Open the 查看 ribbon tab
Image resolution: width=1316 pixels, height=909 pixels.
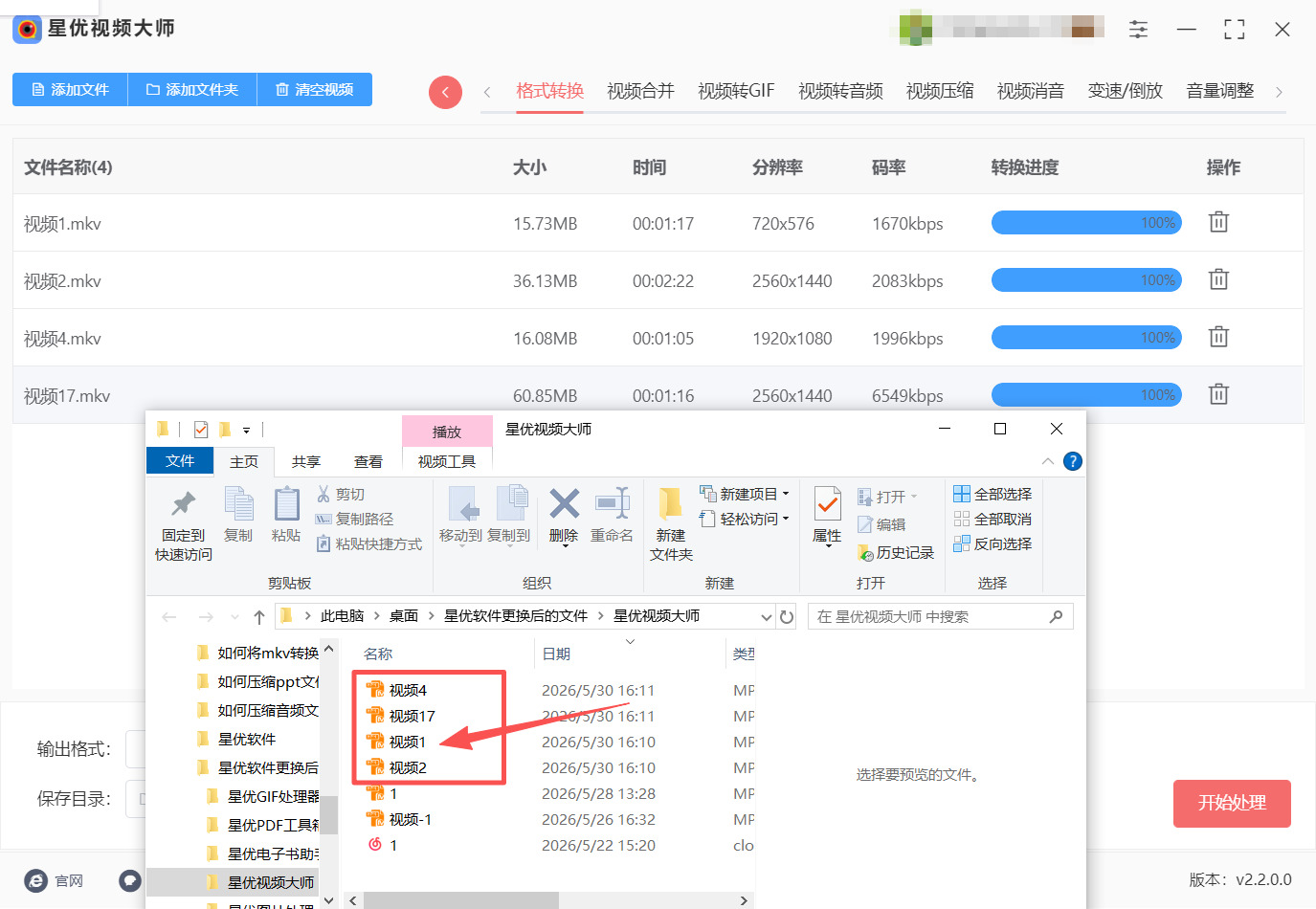click(368, 461)
